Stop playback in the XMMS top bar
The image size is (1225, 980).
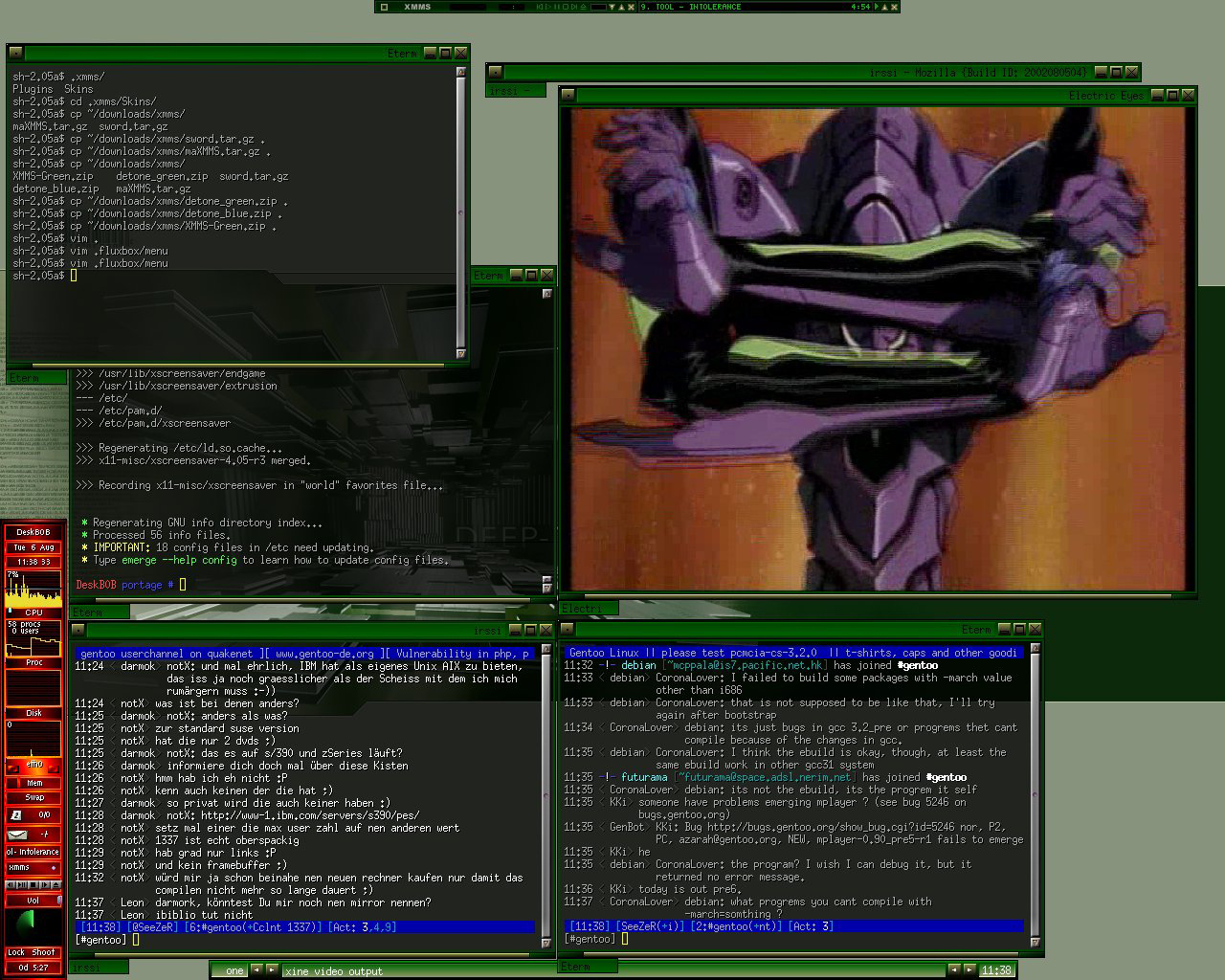(x=566, y=7)
